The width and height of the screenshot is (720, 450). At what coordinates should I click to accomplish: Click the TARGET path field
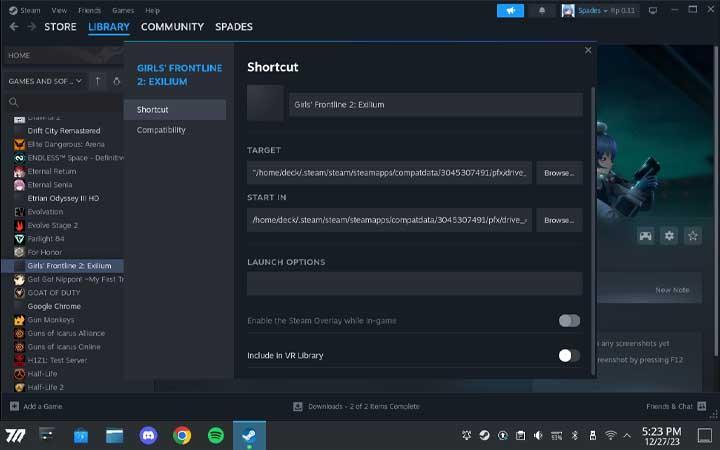(389, 173)
